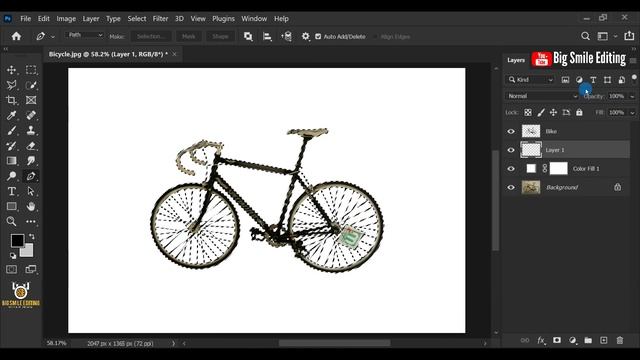The height and width of the screenshot is (360, 640).
Task: Select the Healing Brush tool
Action: click(x=31, y=115)
